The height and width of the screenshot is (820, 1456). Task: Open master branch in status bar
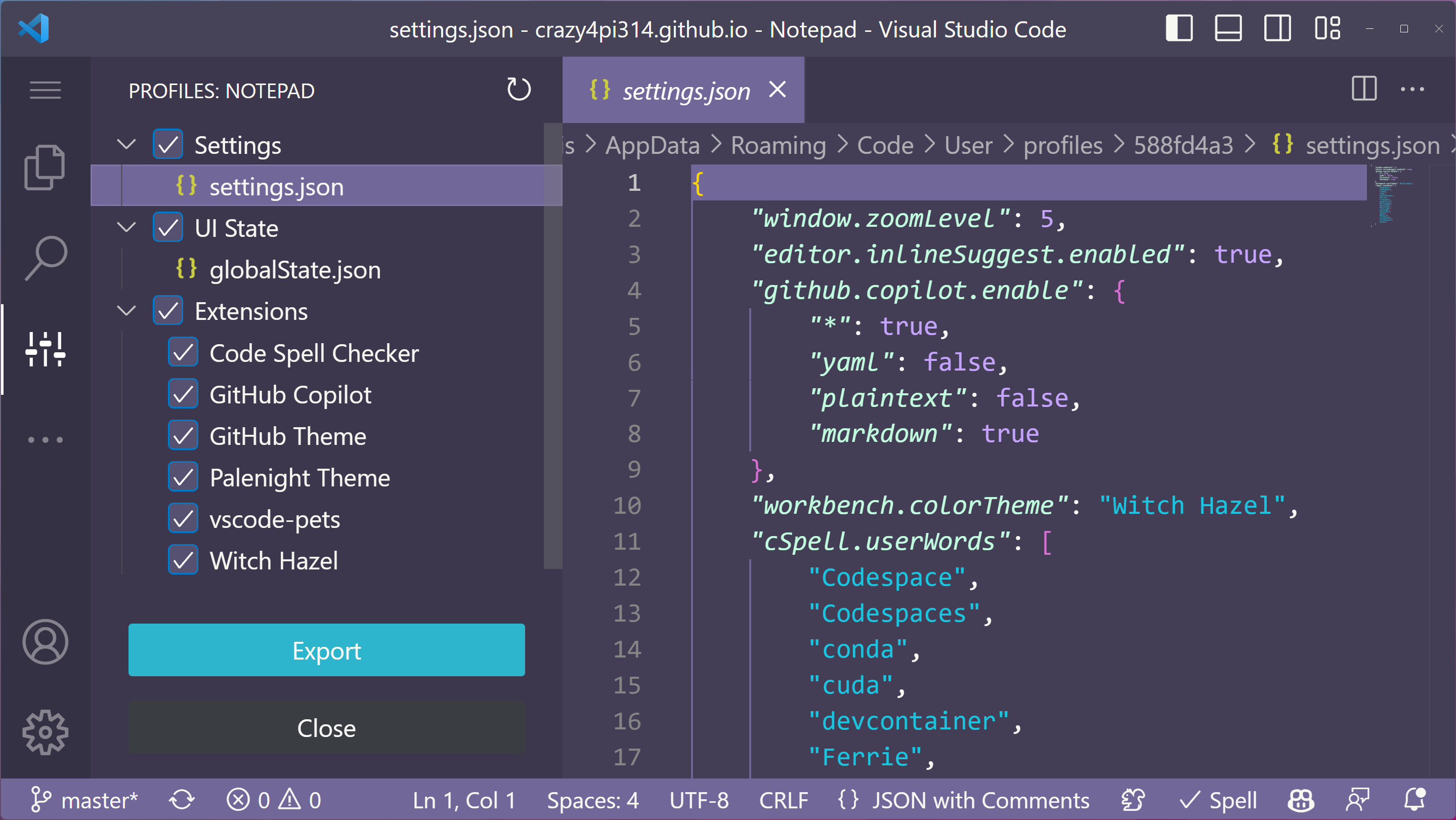pyautogui.click(x=85, y=800)
